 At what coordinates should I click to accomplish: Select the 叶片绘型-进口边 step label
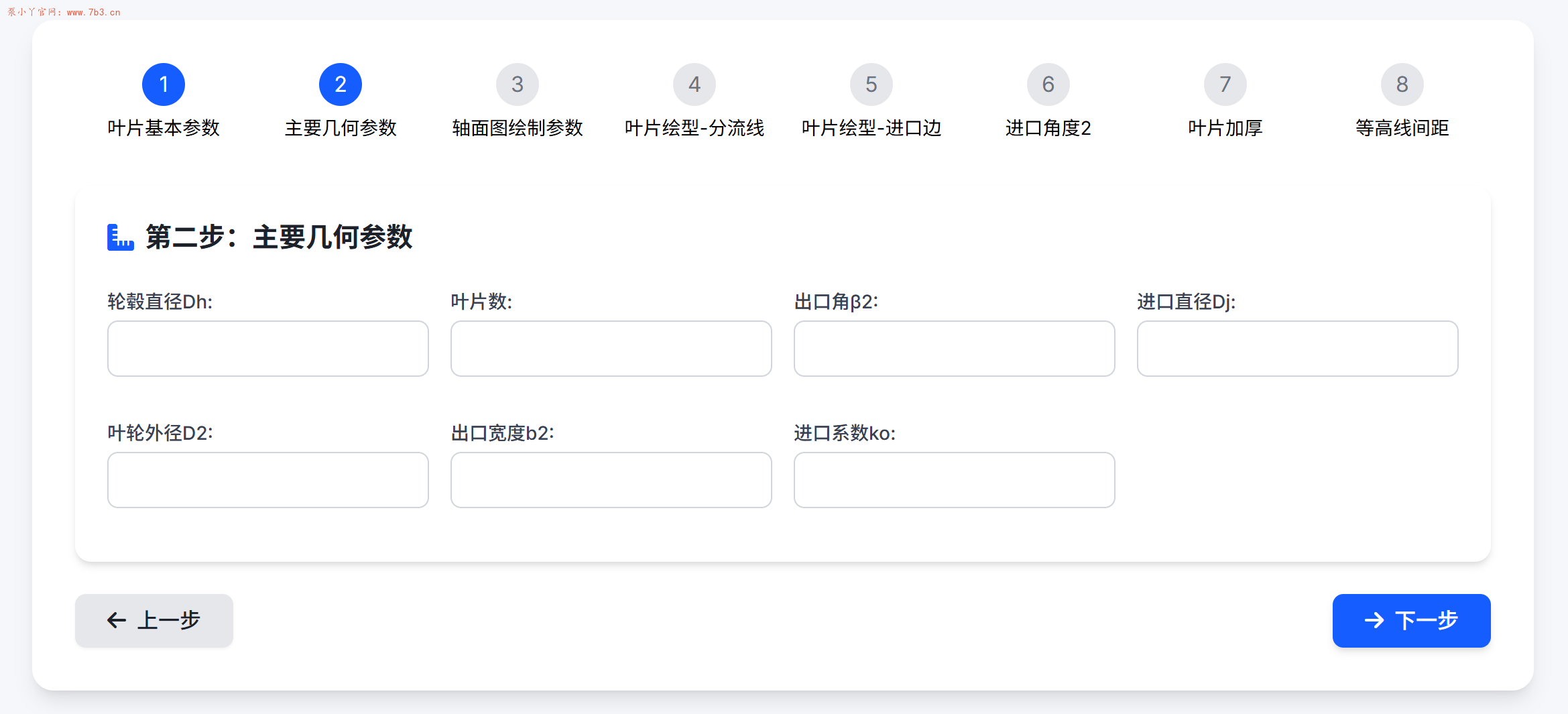pyautogui.click(x=871, y=128)
